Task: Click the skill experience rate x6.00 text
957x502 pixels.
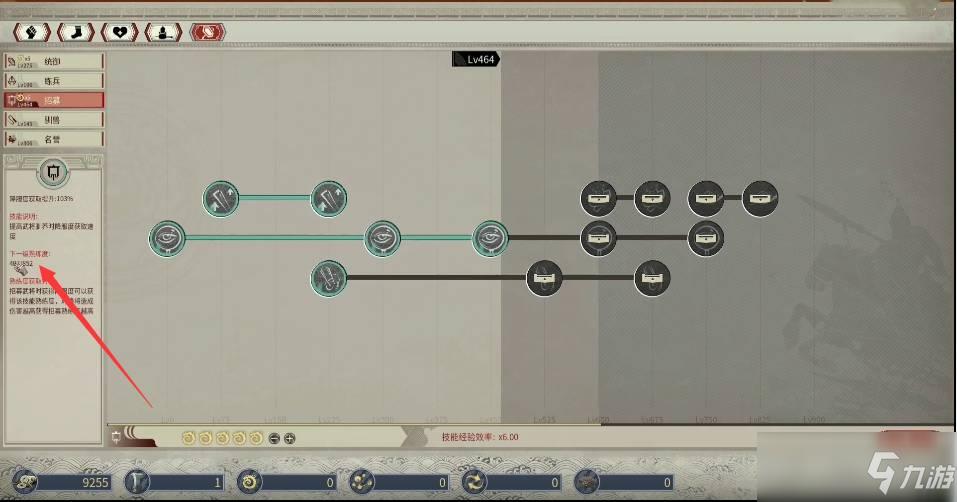Action: pyautogui.click(x=480, y=437)
